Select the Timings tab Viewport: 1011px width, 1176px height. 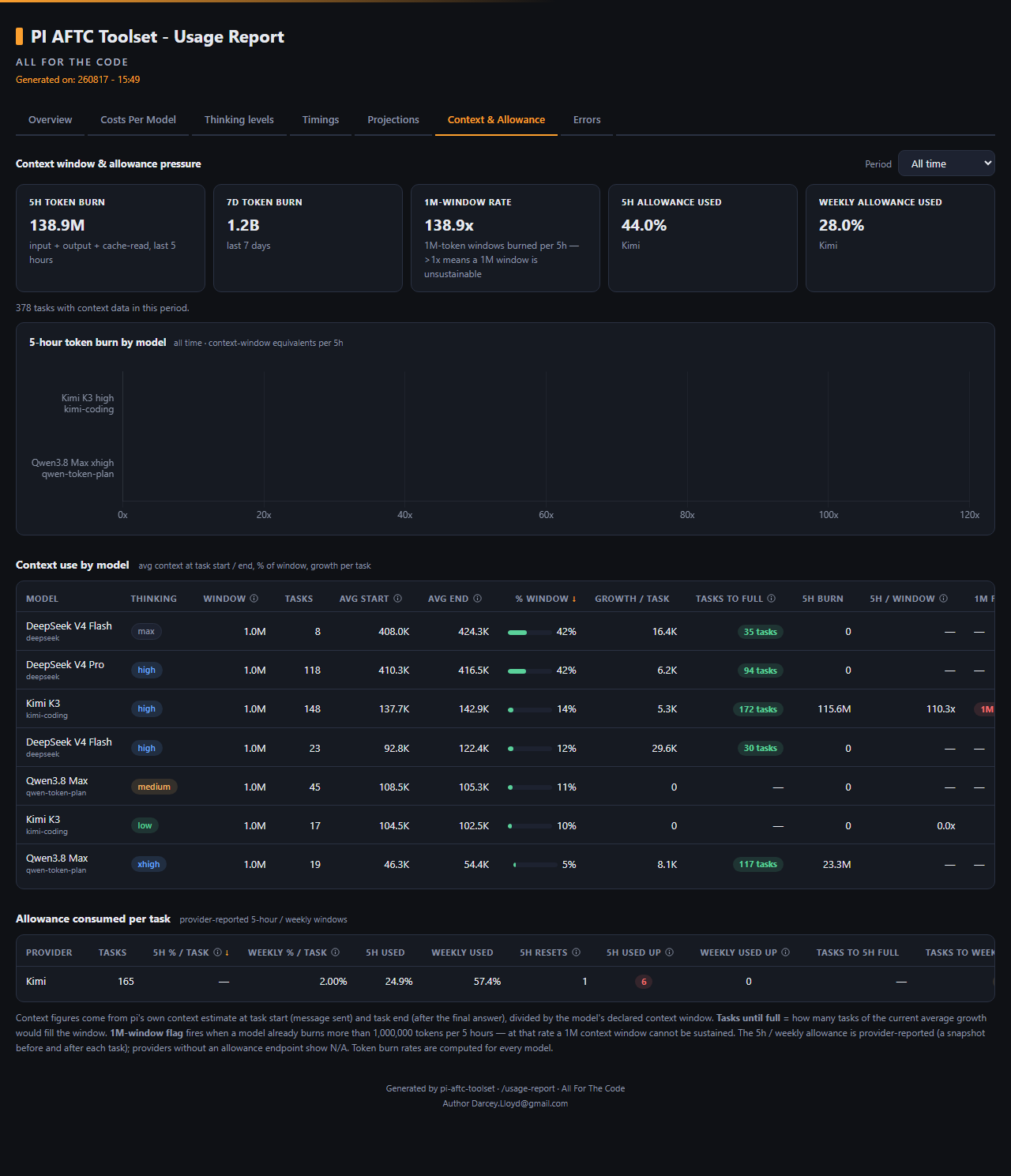click(x=321, y=120)
